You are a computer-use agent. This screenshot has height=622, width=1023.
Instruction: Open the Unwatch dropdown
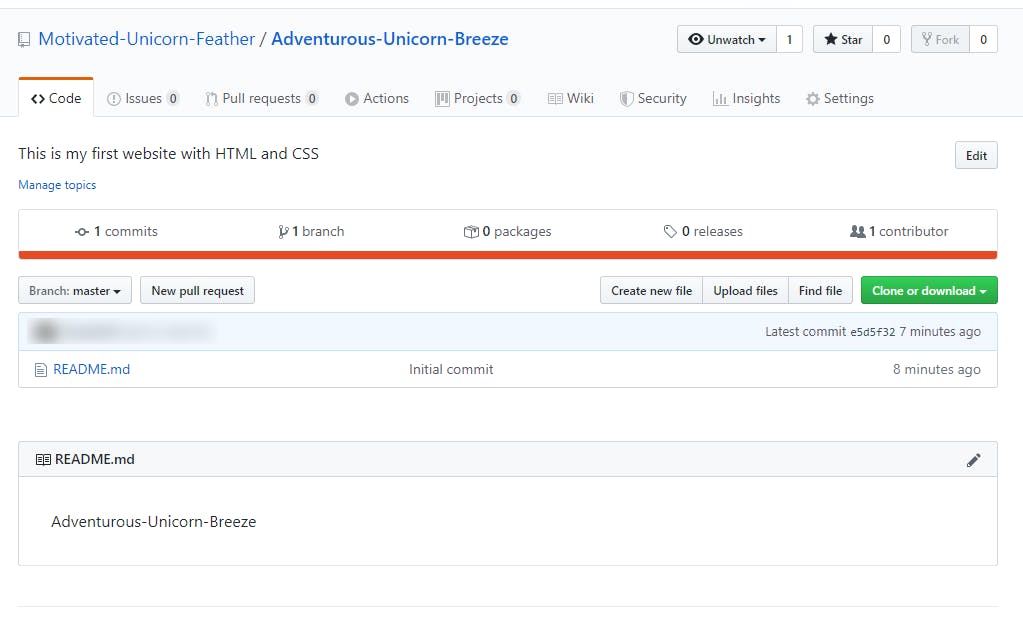click(x=727, y=39)
